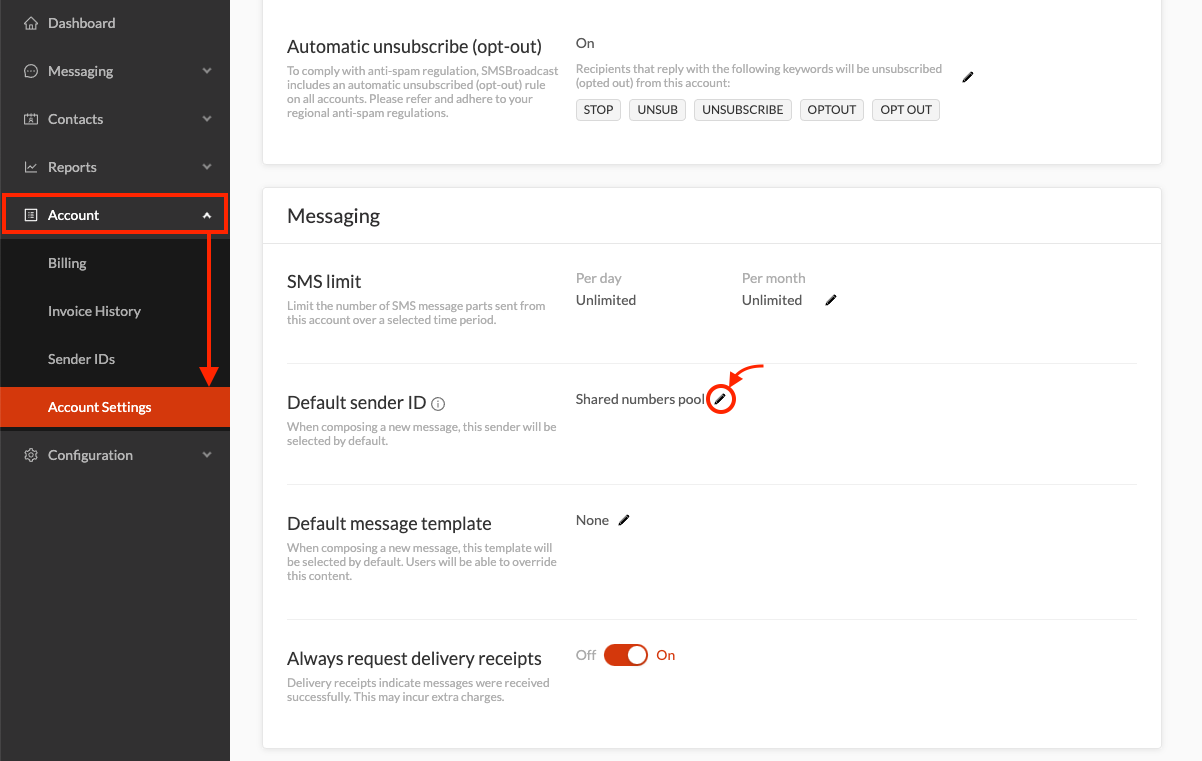Expand the Reports sidebar section
The image size is (1202, 761).
208,166
